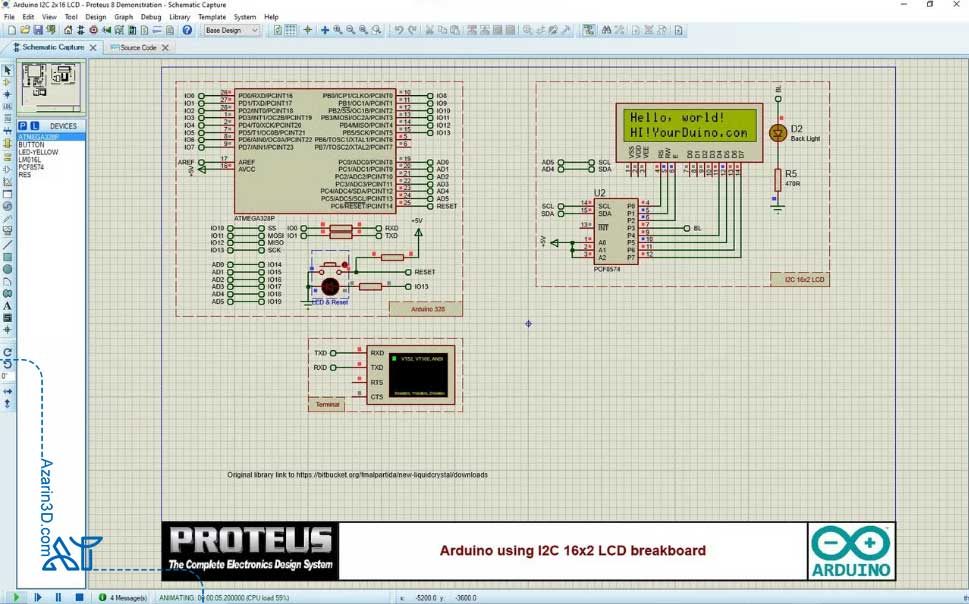
Task: Click the schematic overview thumbnail
Action: point(49,86)
